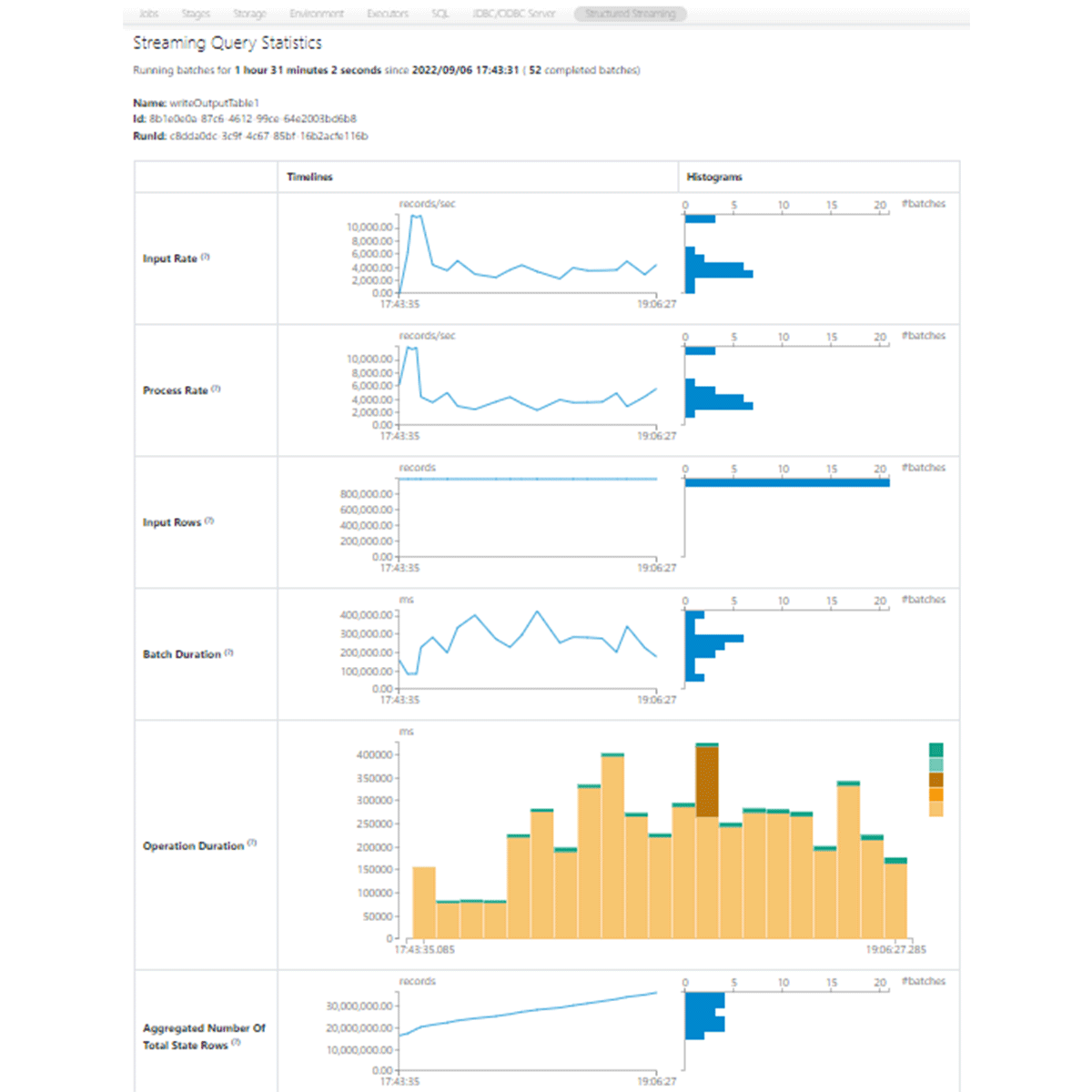
Task: Open the JDBC/ODBC Server tab
Action: click(x=514, y=14)
